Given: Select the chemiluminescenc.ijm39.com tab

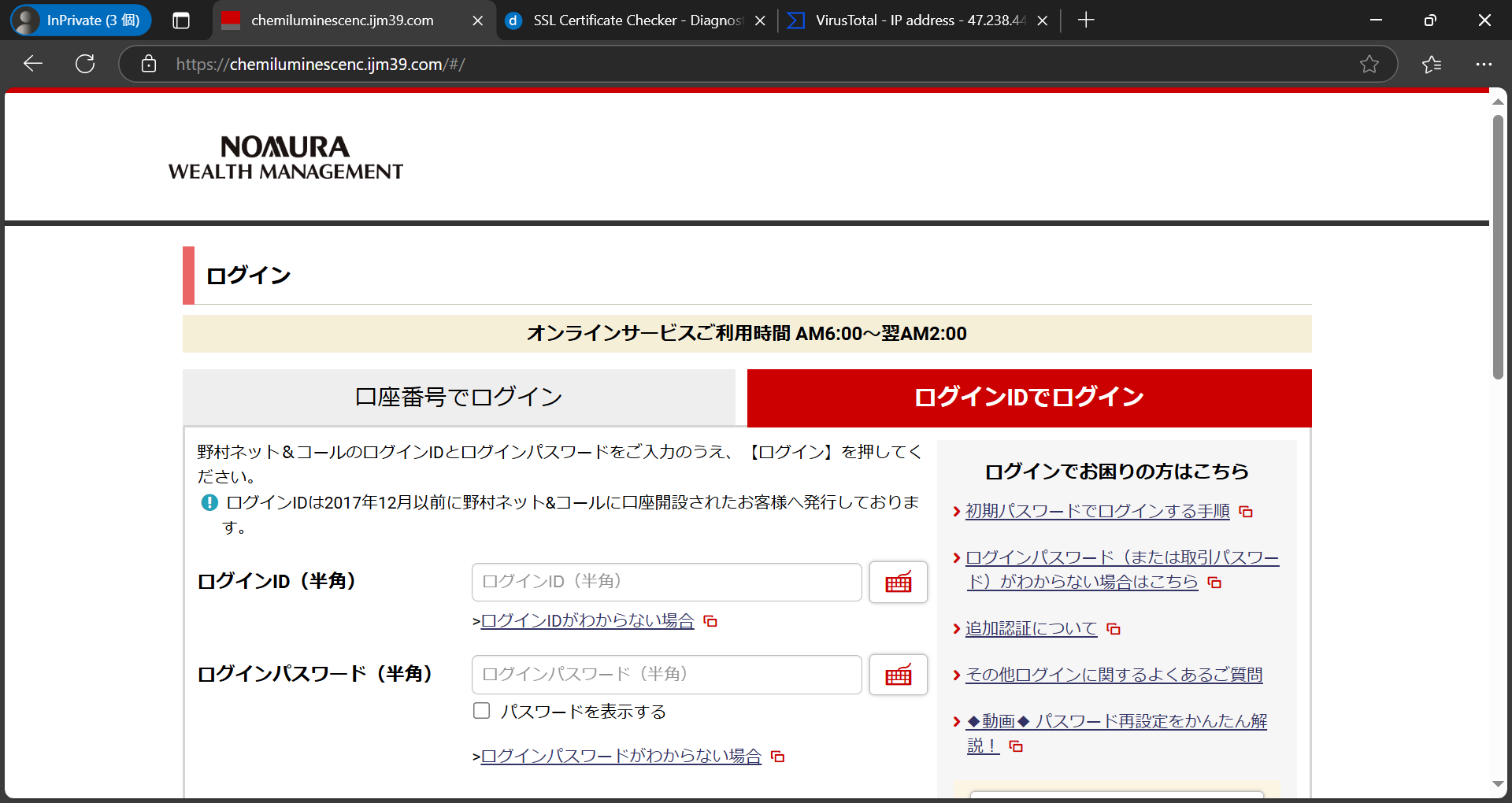Looking at the screenshot, I should (354, 20).
